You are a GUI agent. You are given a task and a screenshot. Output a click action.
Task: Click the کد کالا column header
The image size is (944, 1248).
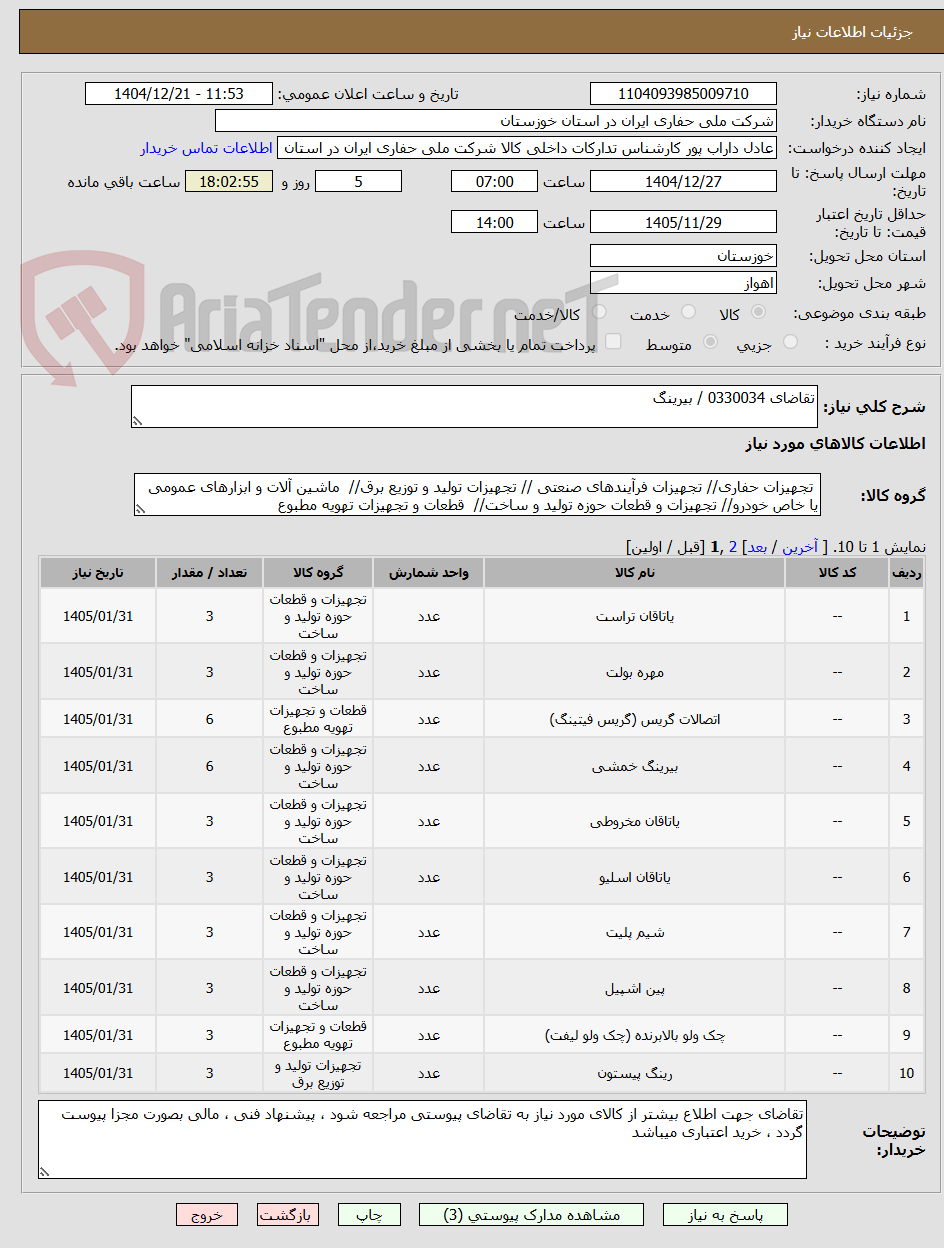(837, 572)
